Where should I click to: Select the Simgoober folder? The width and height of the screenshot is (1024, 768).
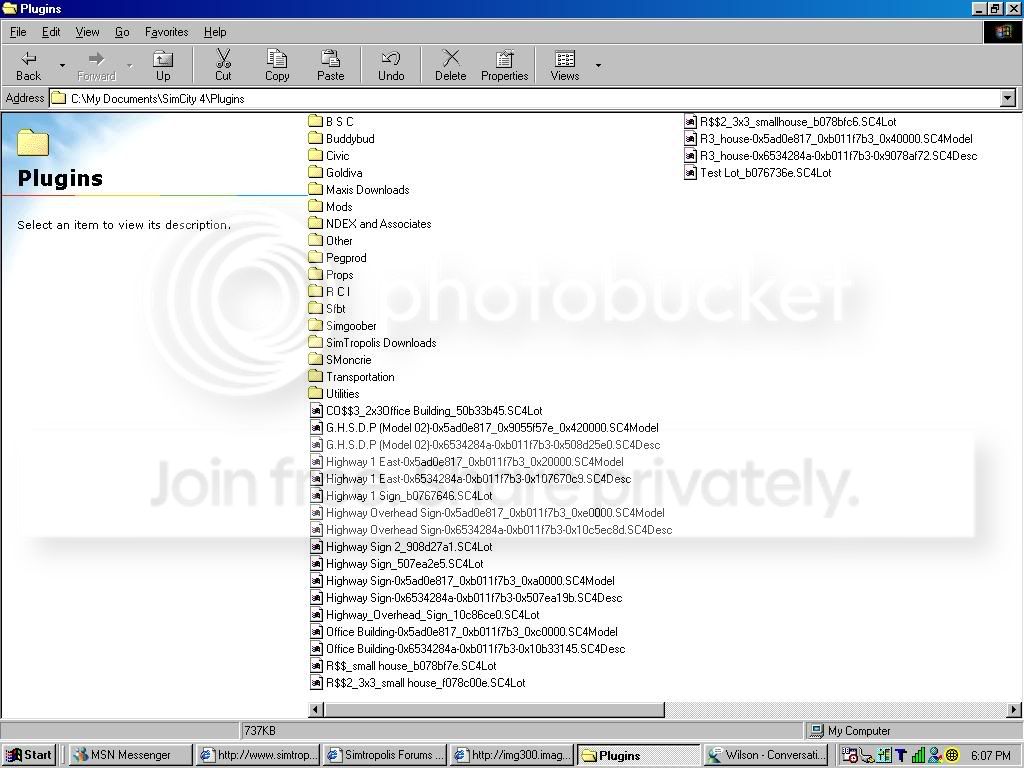tap(342, 325)
